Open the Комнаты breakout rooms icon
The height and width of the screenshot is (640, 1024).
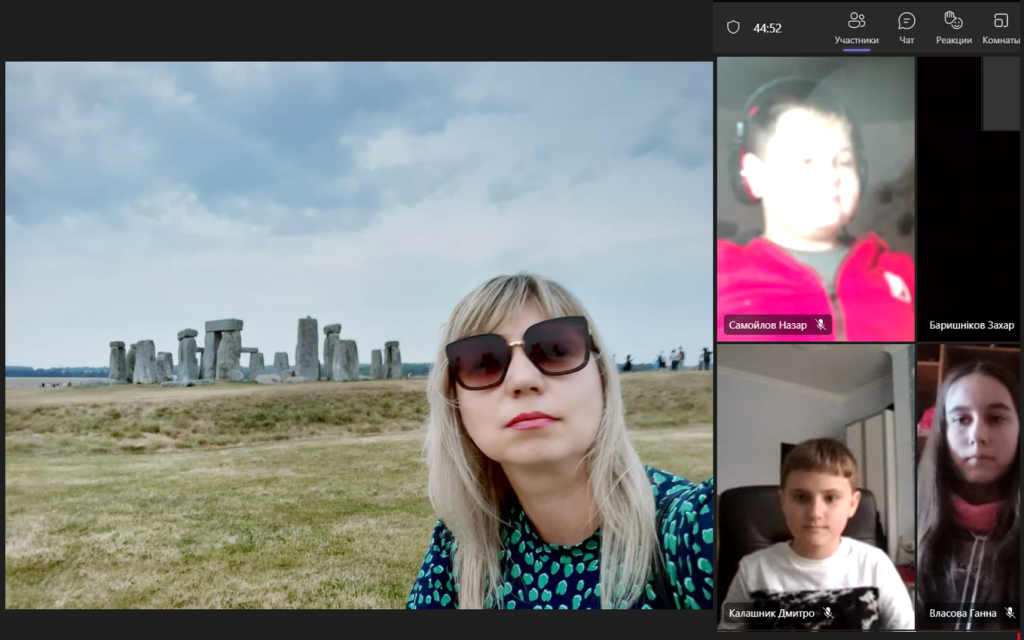click(x=1003, y=19)
